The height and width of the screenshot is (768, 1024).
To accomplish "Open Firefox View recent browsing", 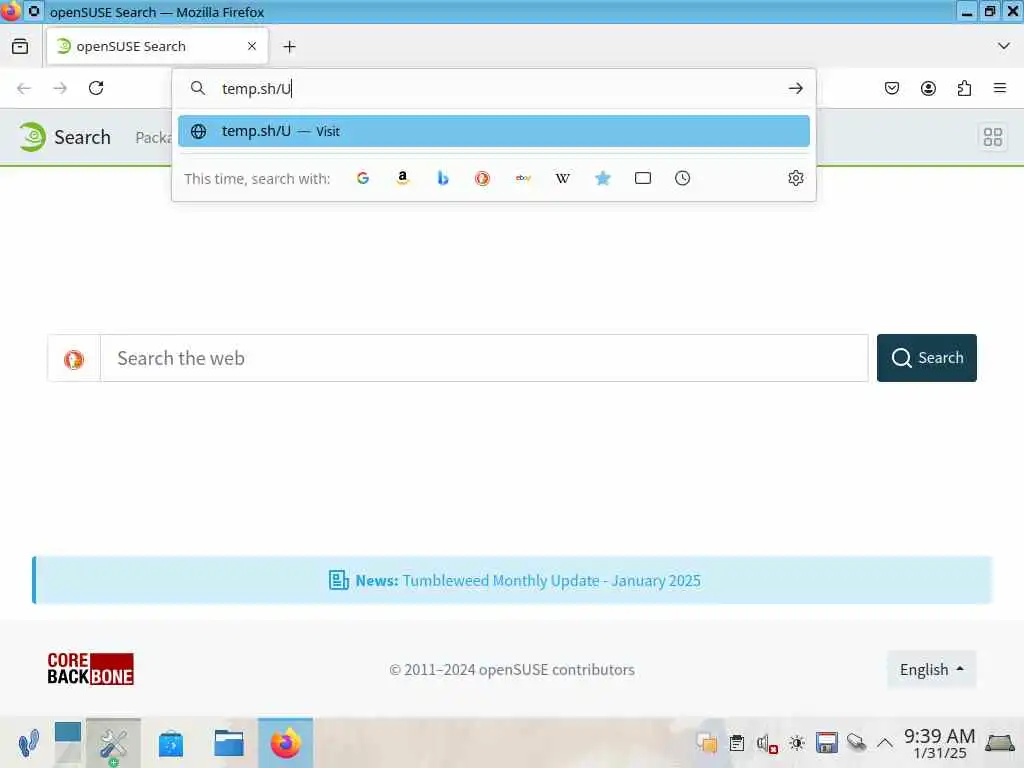I will click(x=20, y=46).
